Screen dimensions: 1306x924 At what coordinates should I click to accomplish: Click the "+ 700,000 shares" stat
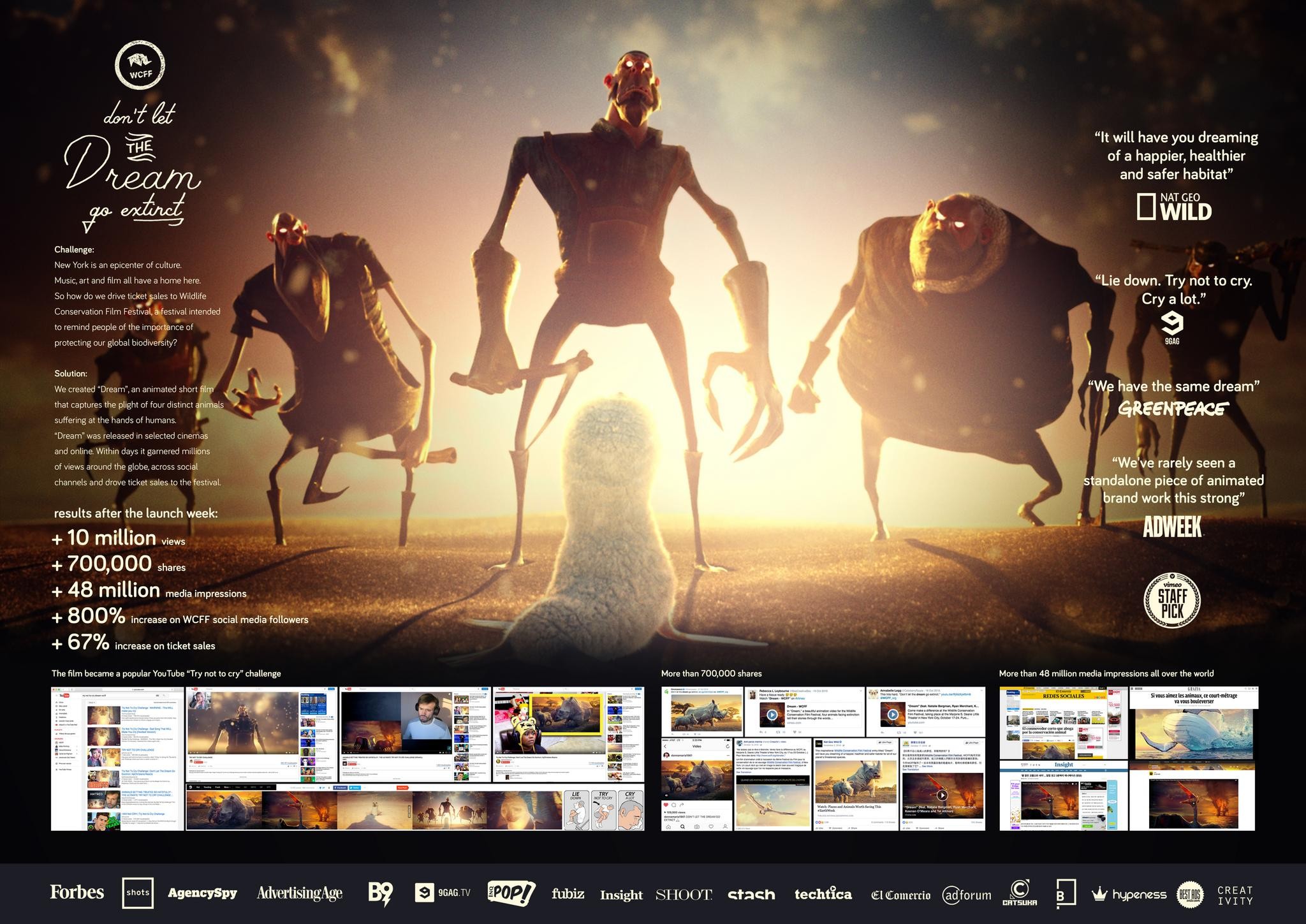[x=119, y=564]
